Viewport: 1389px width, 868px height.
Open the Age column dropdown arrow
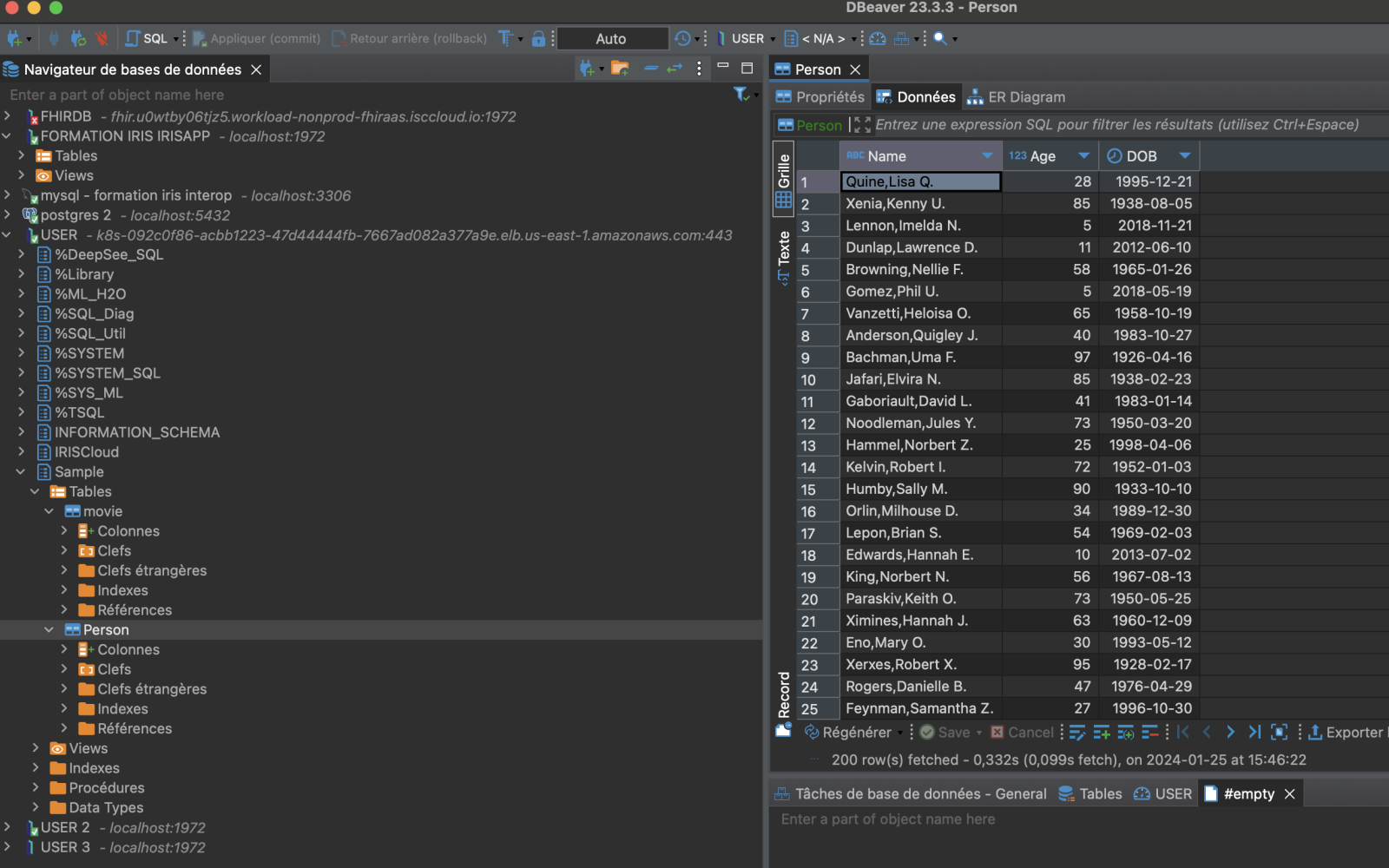click(x=1083, y=155)
